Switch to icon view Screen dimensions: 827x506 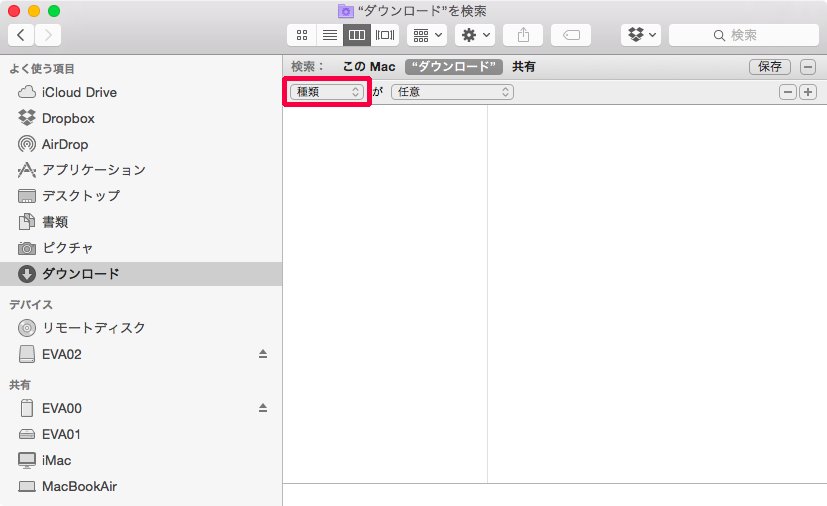click(302, 35)
